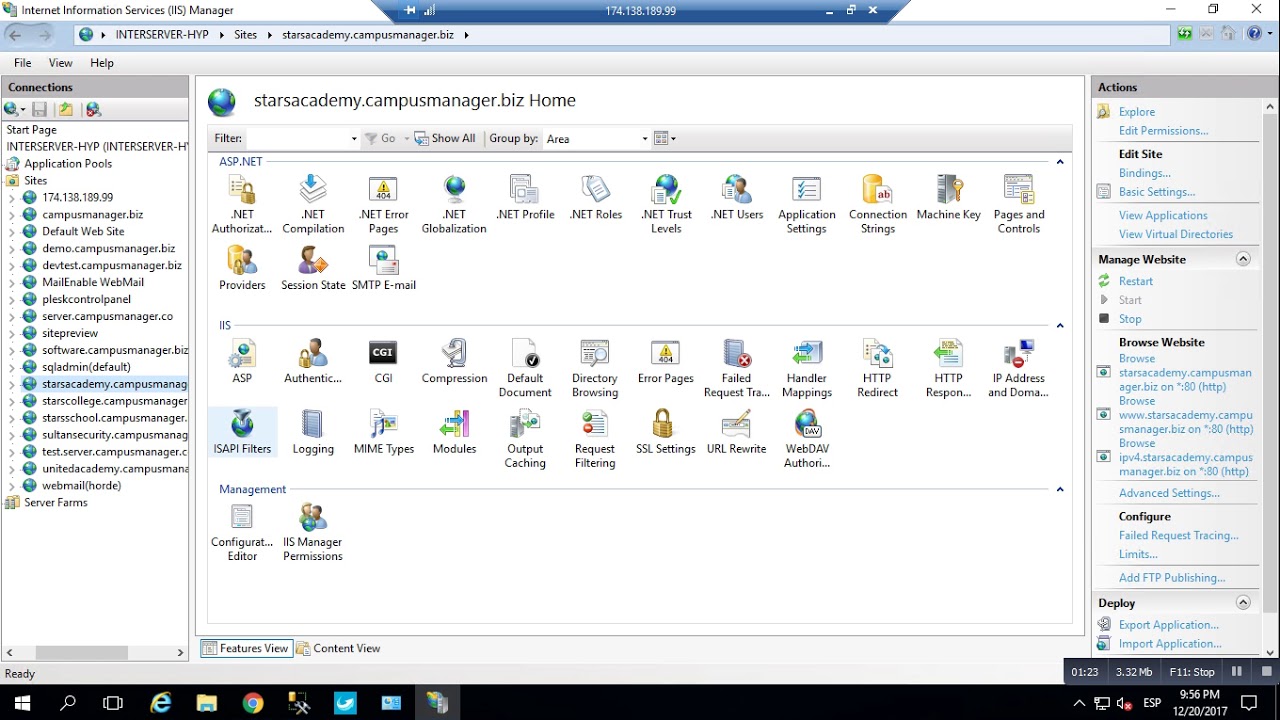Viewport: 1280px width, 720px height.
Task: Open Google Chrome from taskbar
Action: click(253, 703)
